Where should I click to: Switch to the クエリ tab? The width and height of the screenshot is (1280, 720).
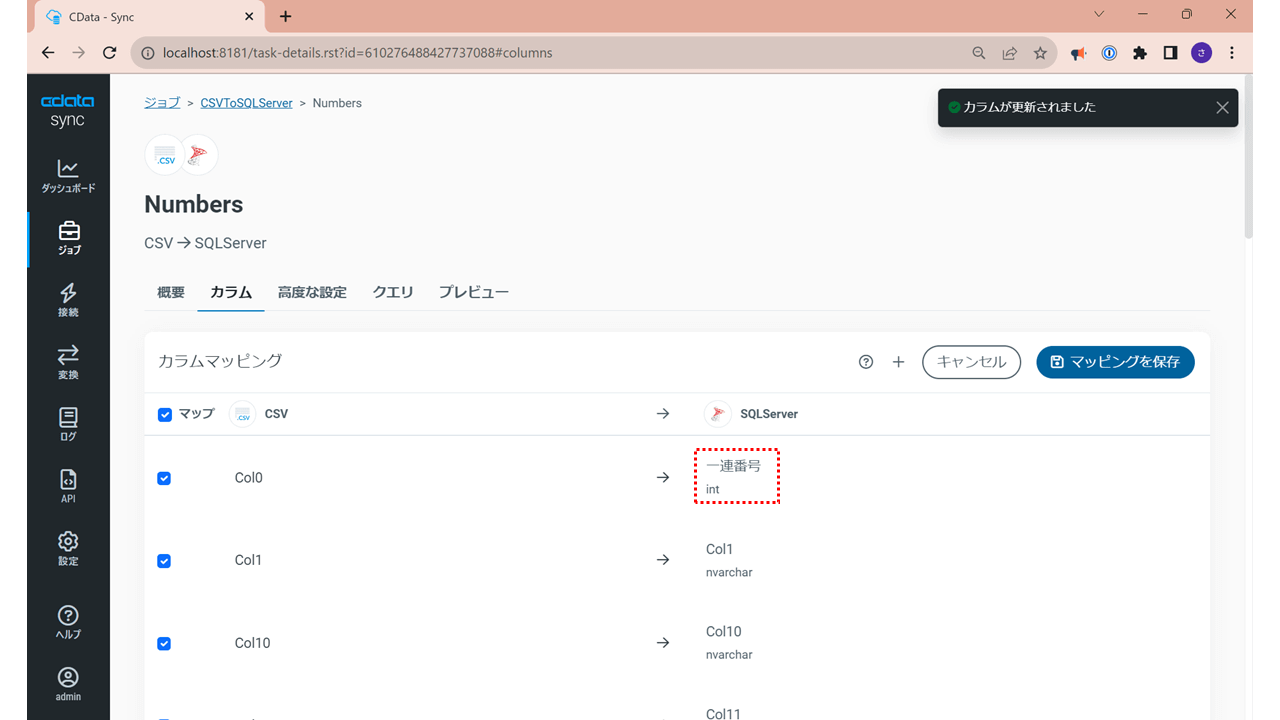point(393,292)
